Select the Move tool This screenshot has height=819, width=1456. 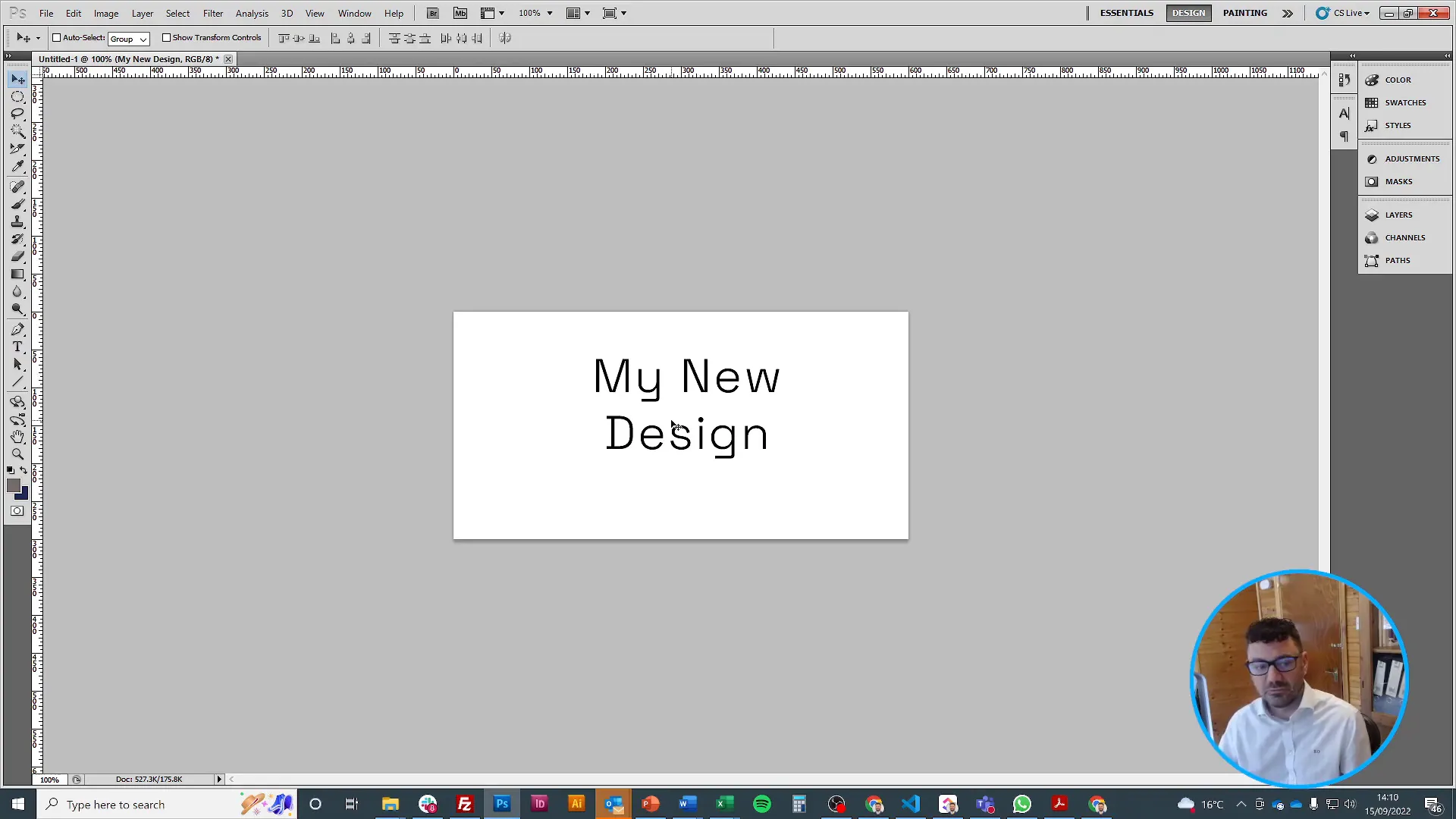[x=17, y=79]
